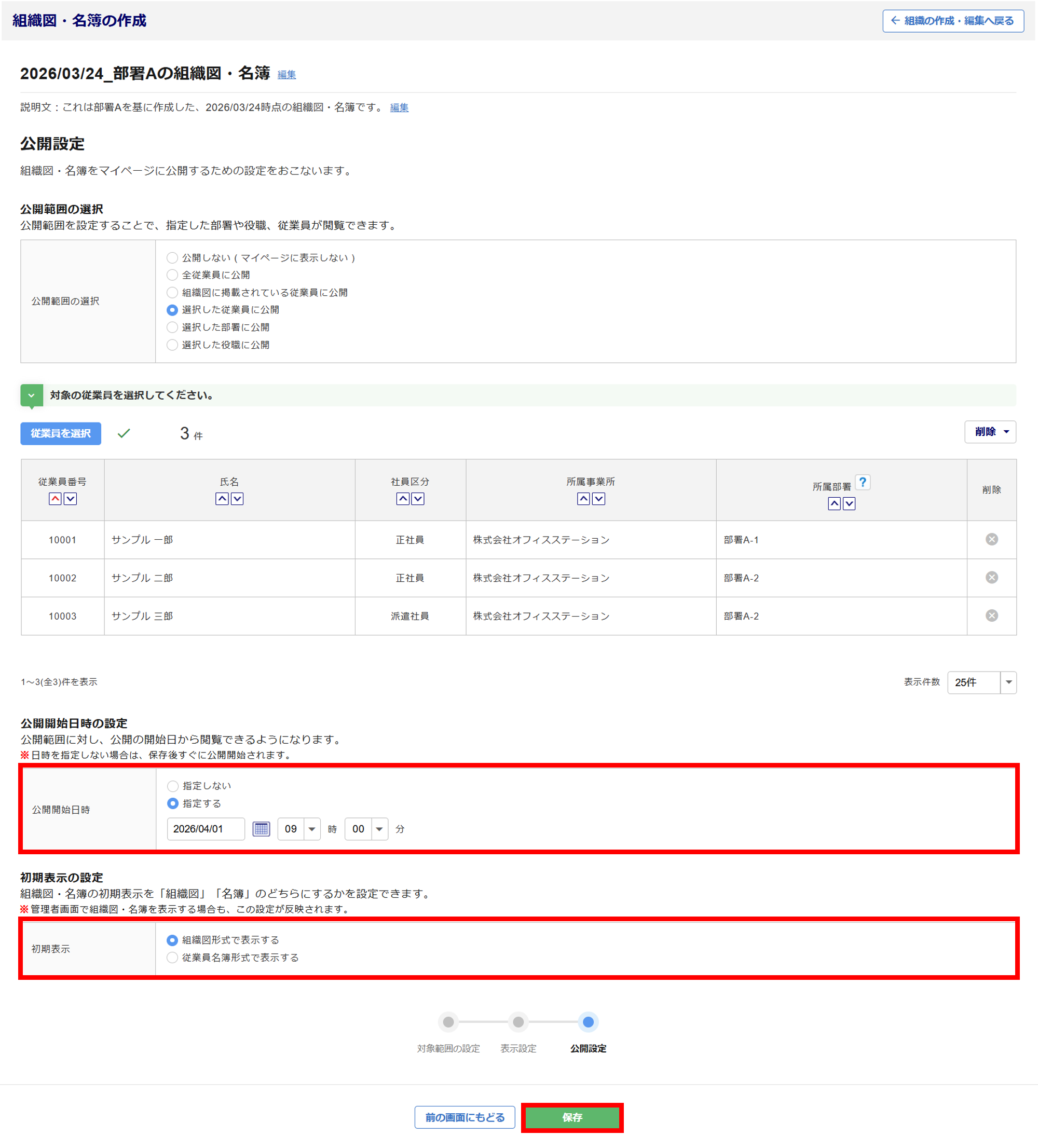Sort employee number column ascending
Image resolution: width=1038 pixels, height=1148 pixels.
pyautogui.click(x=54, y=499)
